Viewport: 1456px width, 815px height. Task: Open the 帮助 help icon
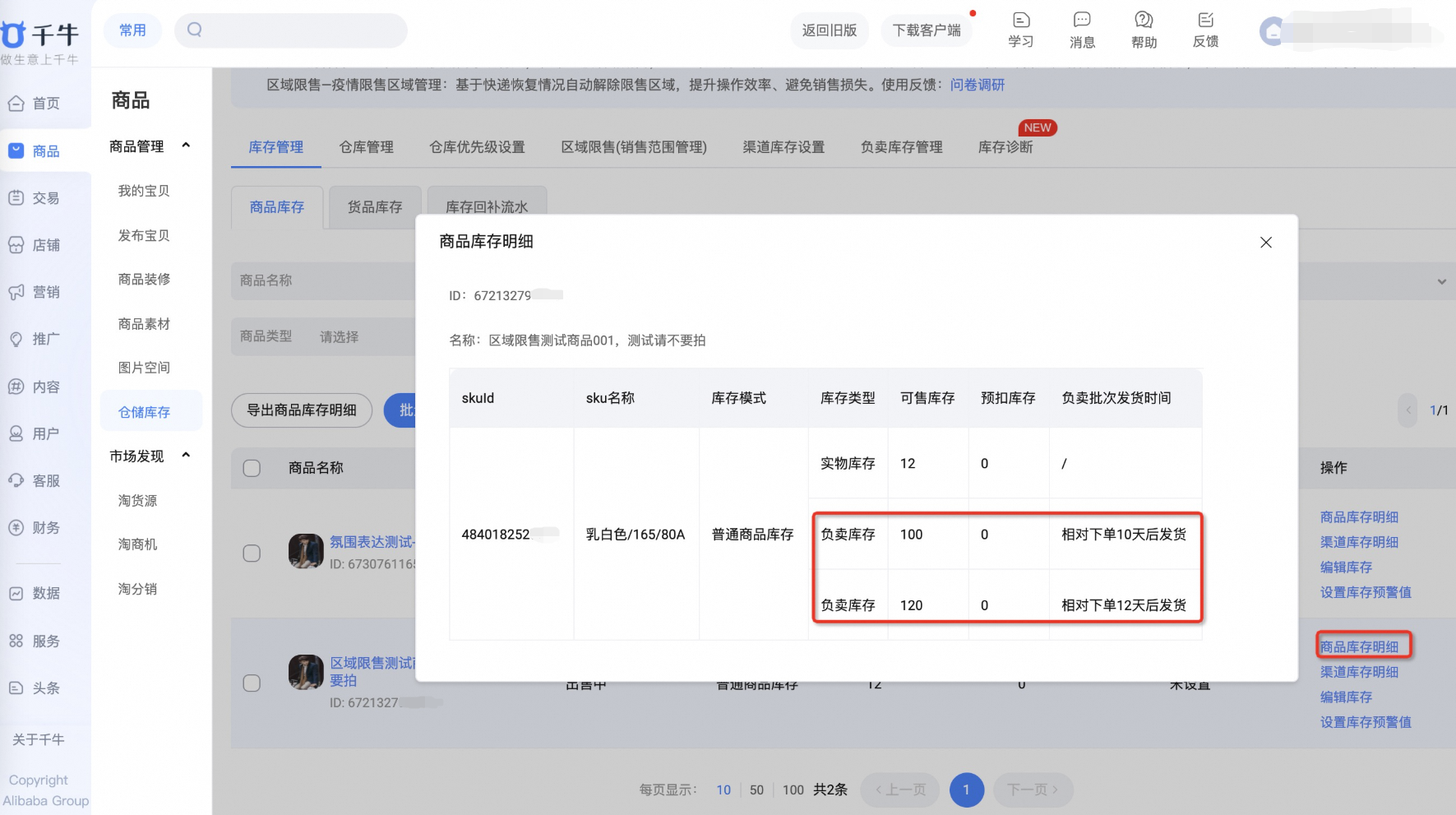[x=1144, y=20]
